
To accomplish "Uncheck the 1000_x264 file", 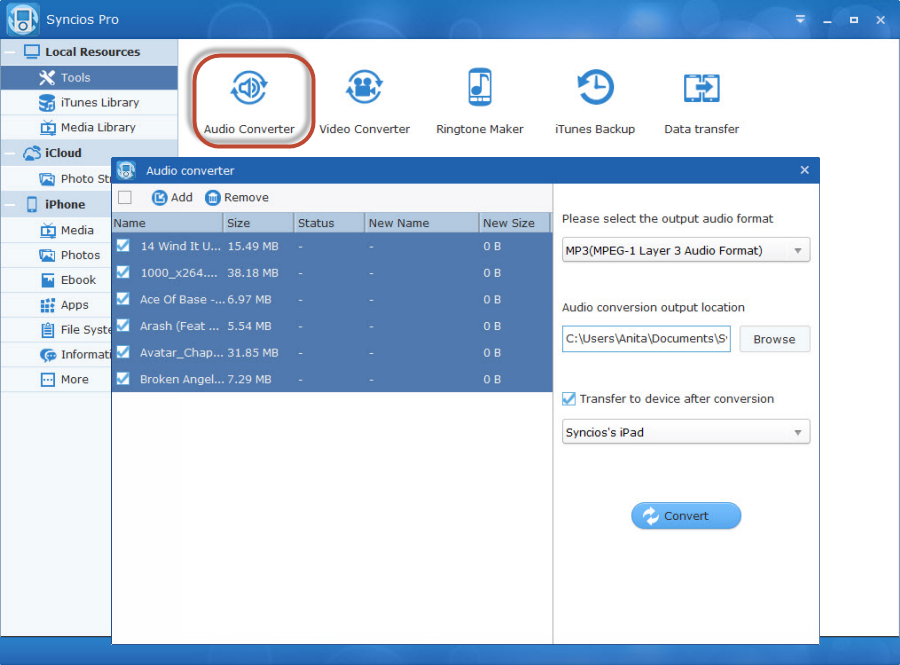I will pyautogui.click(x=123, y=272).
